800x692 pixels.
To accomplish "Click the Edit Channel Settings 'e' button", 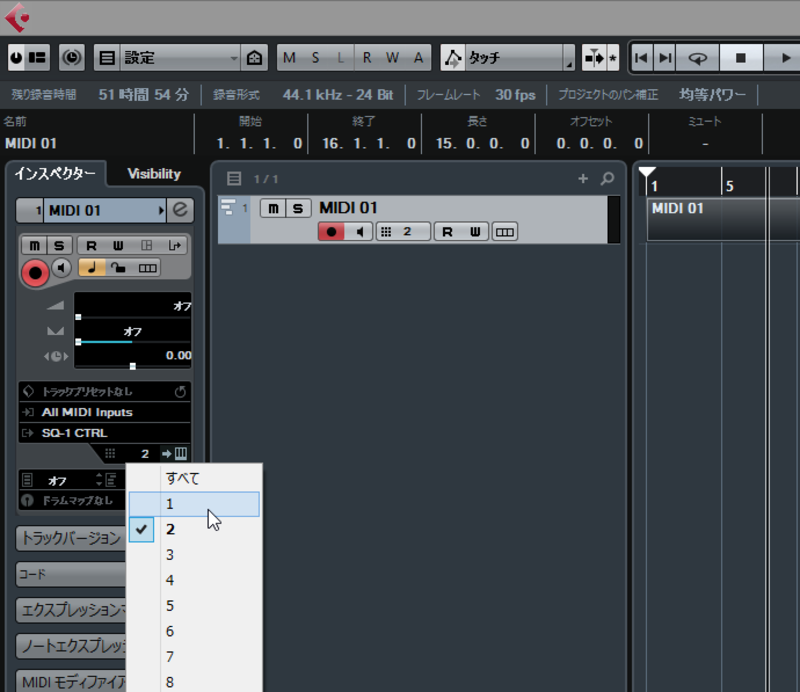I will (x=181, y=210).
